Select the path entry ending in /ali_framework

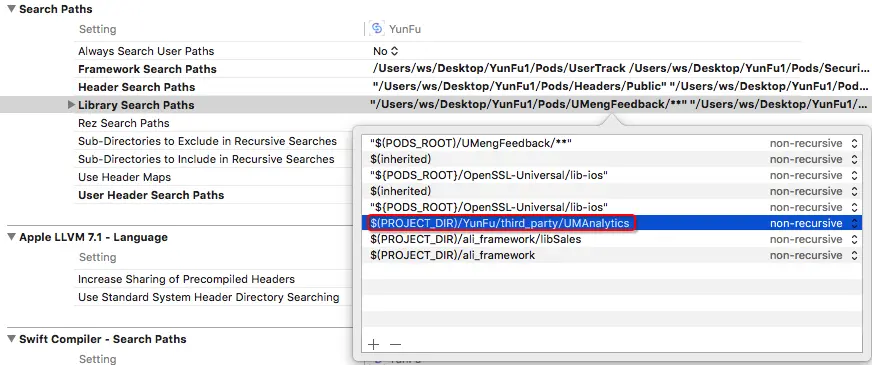coord(452,255)
